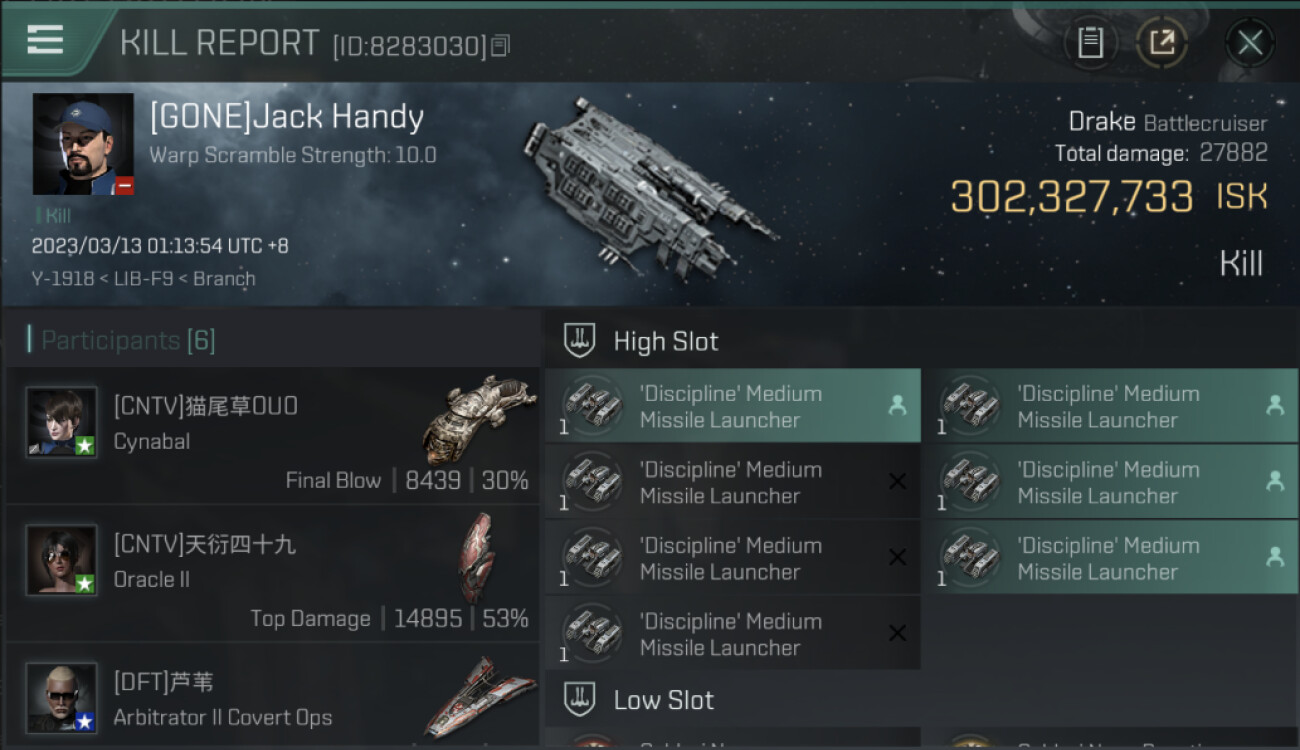Open the Arbitrator II pilot portrait
Viewport: 1300px width, 750px height.
(62, 698)
